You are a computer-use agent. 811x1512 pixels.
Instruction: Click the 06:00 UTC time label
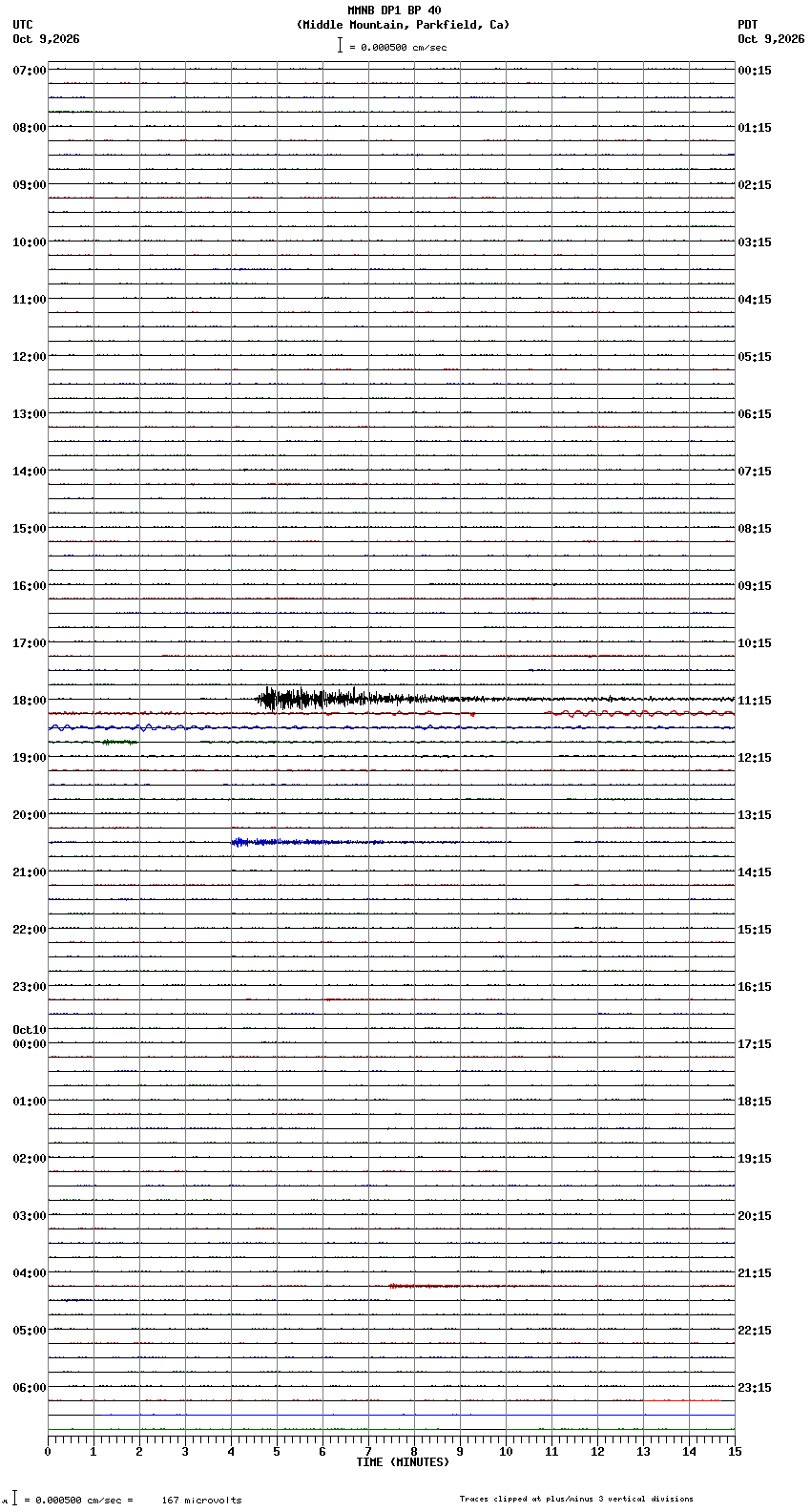click(30, 1388)
